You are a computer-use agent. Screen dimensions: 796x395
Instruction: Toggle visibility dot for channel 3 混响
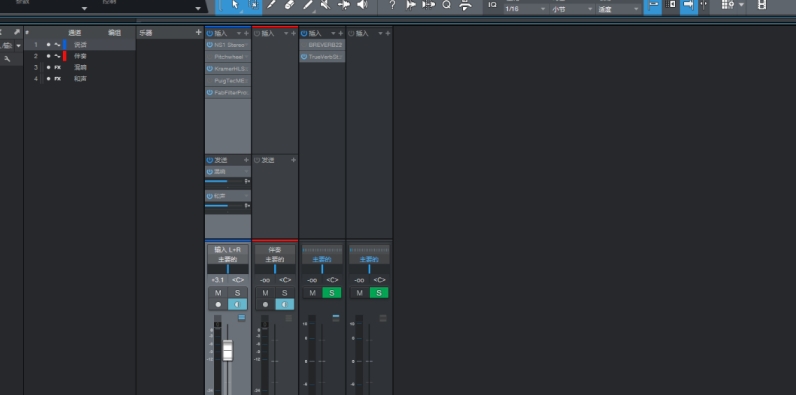coord(49,67)
